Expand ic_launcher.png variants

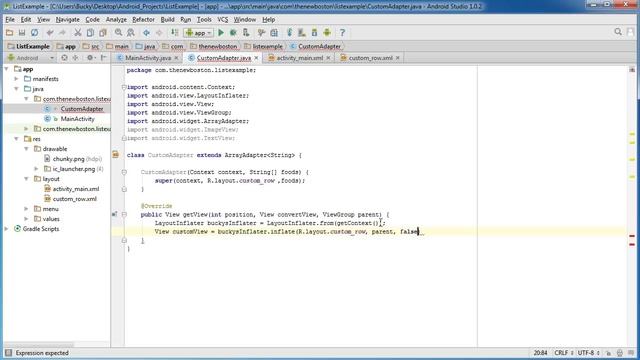36,169
